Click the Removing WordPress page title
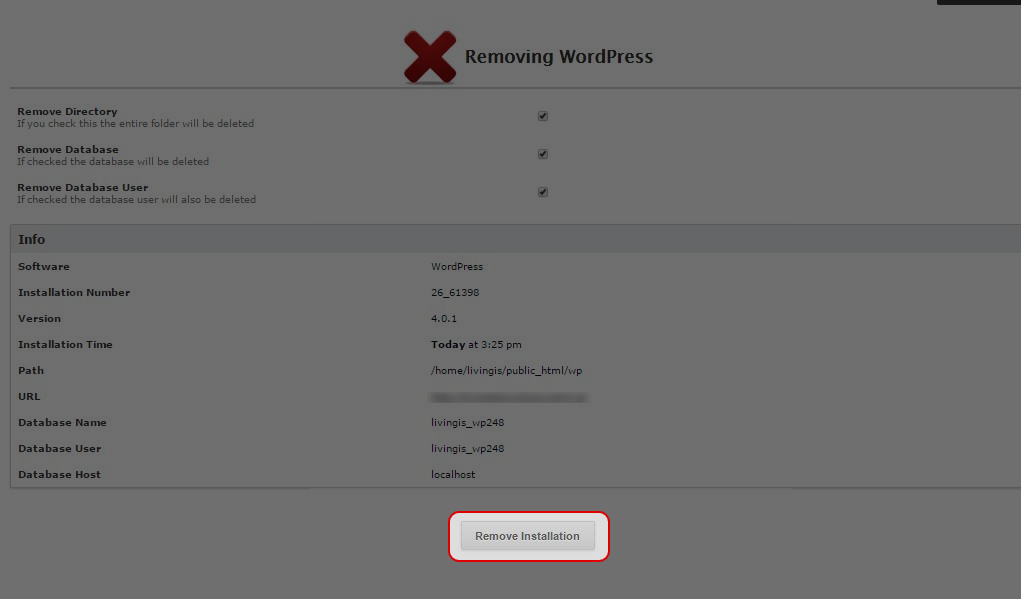The height and width of the screenshot is (599, 1021). 559,57
